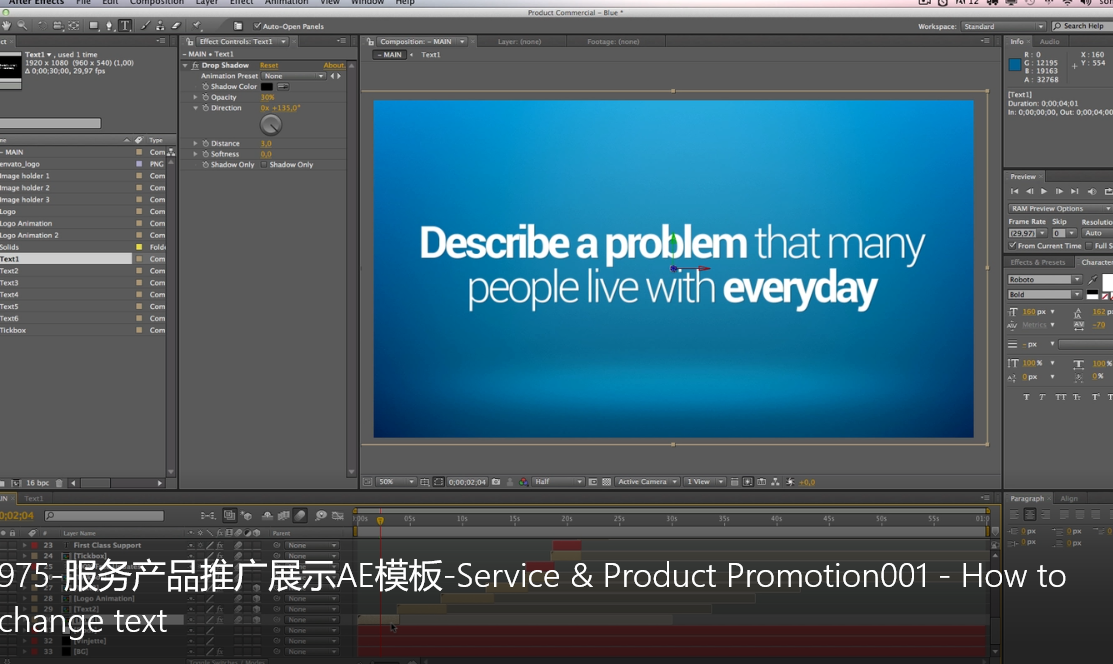Toggle the Drop Shadow fx switch

(x=195, y=65)
